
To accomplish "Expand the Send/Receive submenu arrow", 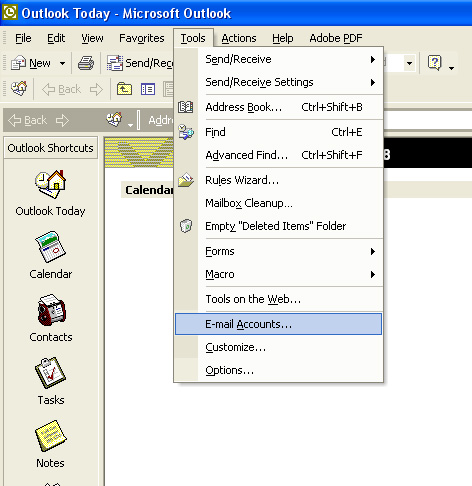I will tap(373, 59).
